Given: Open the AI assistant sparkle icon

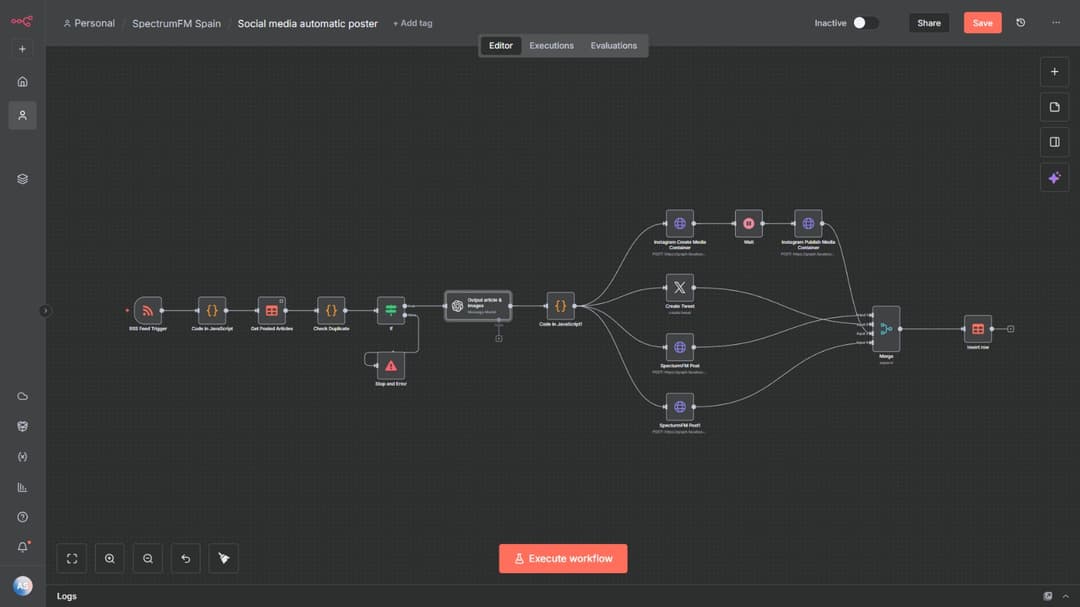Looking at the screenshot, I should [1054, 178].
